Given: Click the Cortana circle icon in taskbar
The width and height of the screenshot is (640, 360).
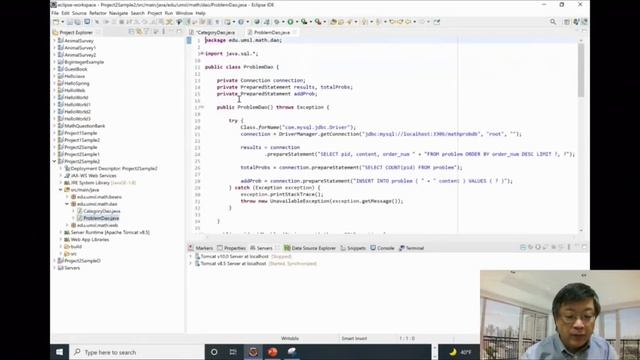Looking at the screenshot, I should click(x=214, y=352).
